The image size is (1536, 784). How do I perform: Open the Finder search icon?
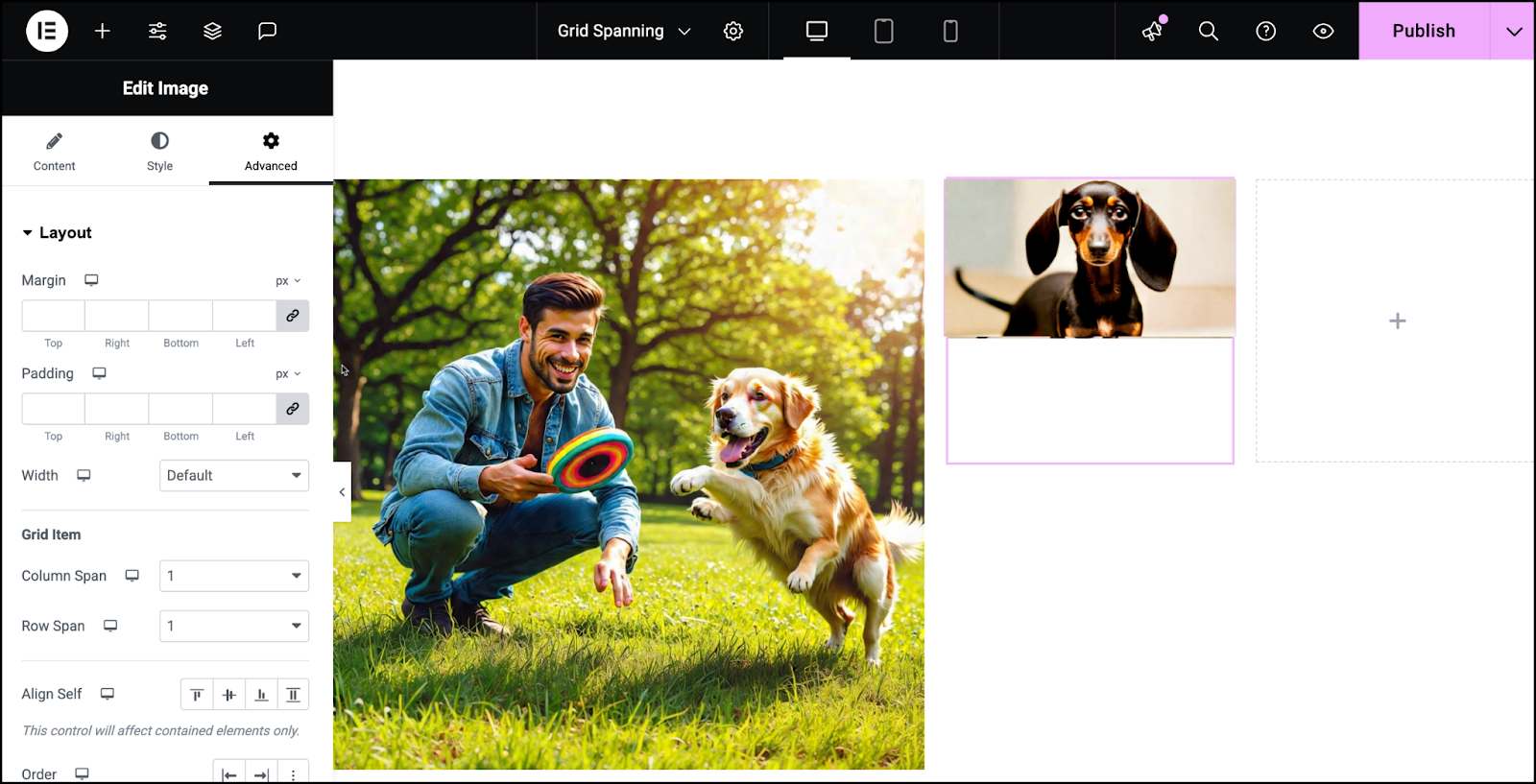(1209, 31)
